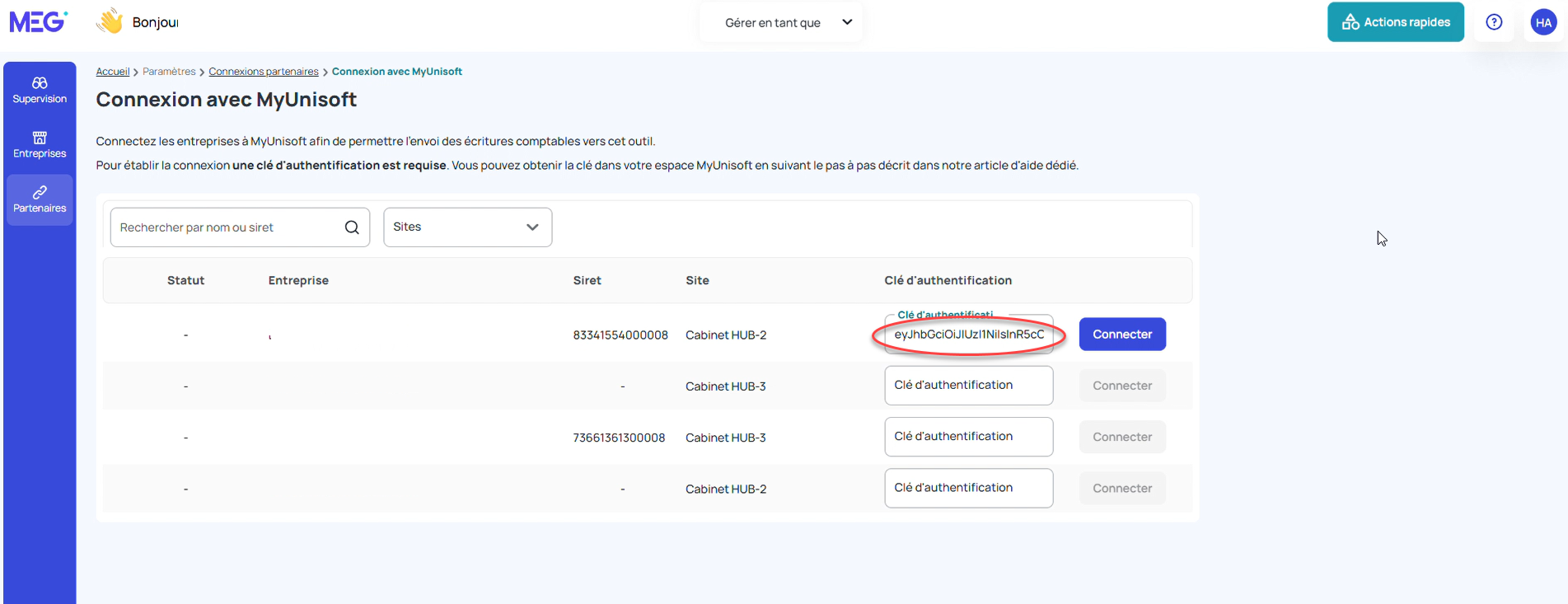Open the Sites filter dropdown
Screen dimensions: 1568x604
click(x=468, y=227)
